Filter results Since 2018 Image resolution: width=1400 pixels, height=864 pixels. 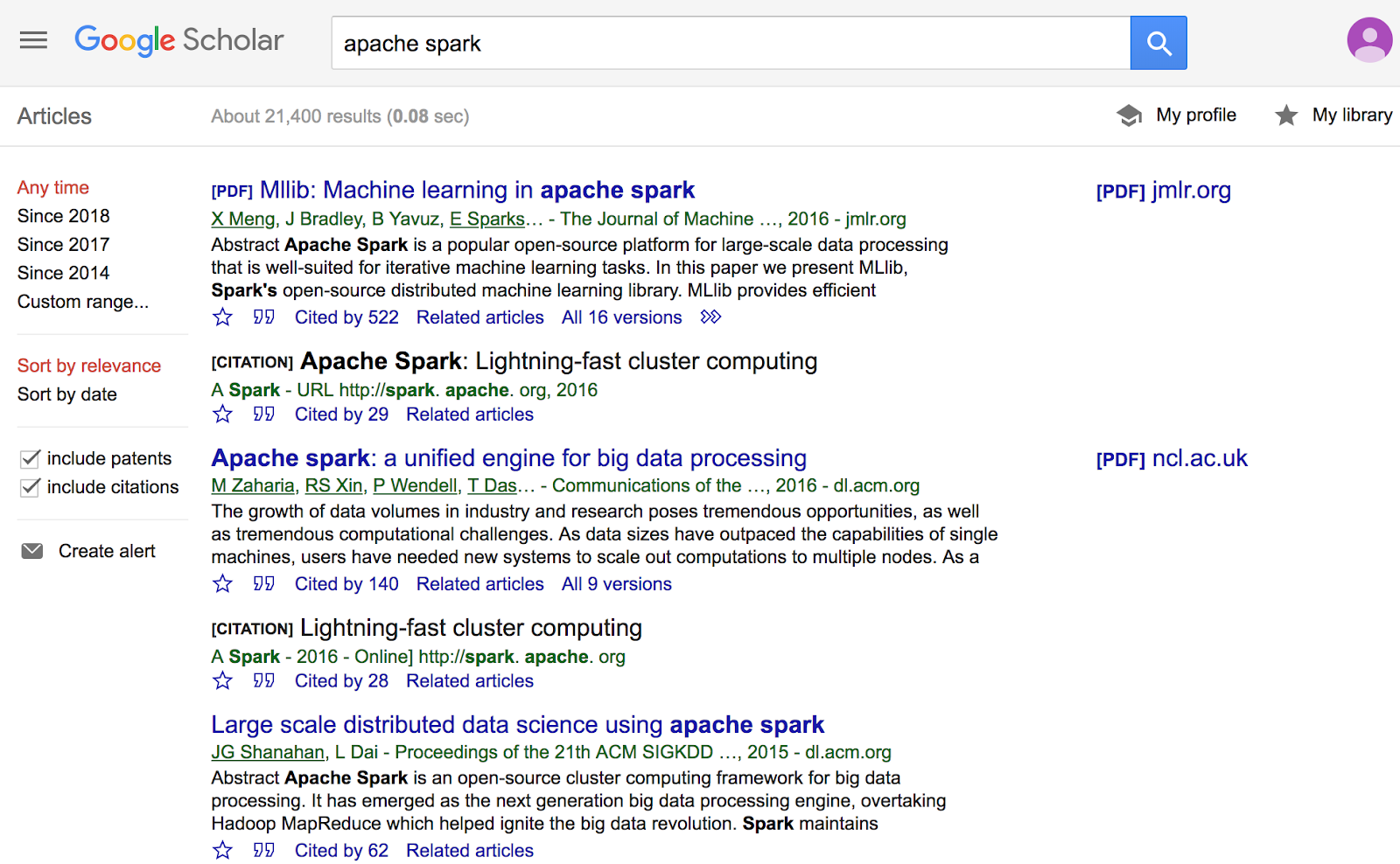(x=64, y=216)
